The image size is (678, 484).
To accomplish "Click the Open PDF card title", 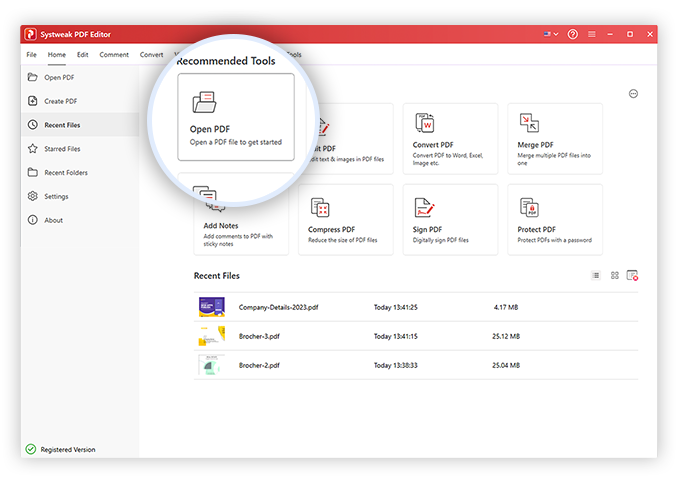I will pos(210,129).
